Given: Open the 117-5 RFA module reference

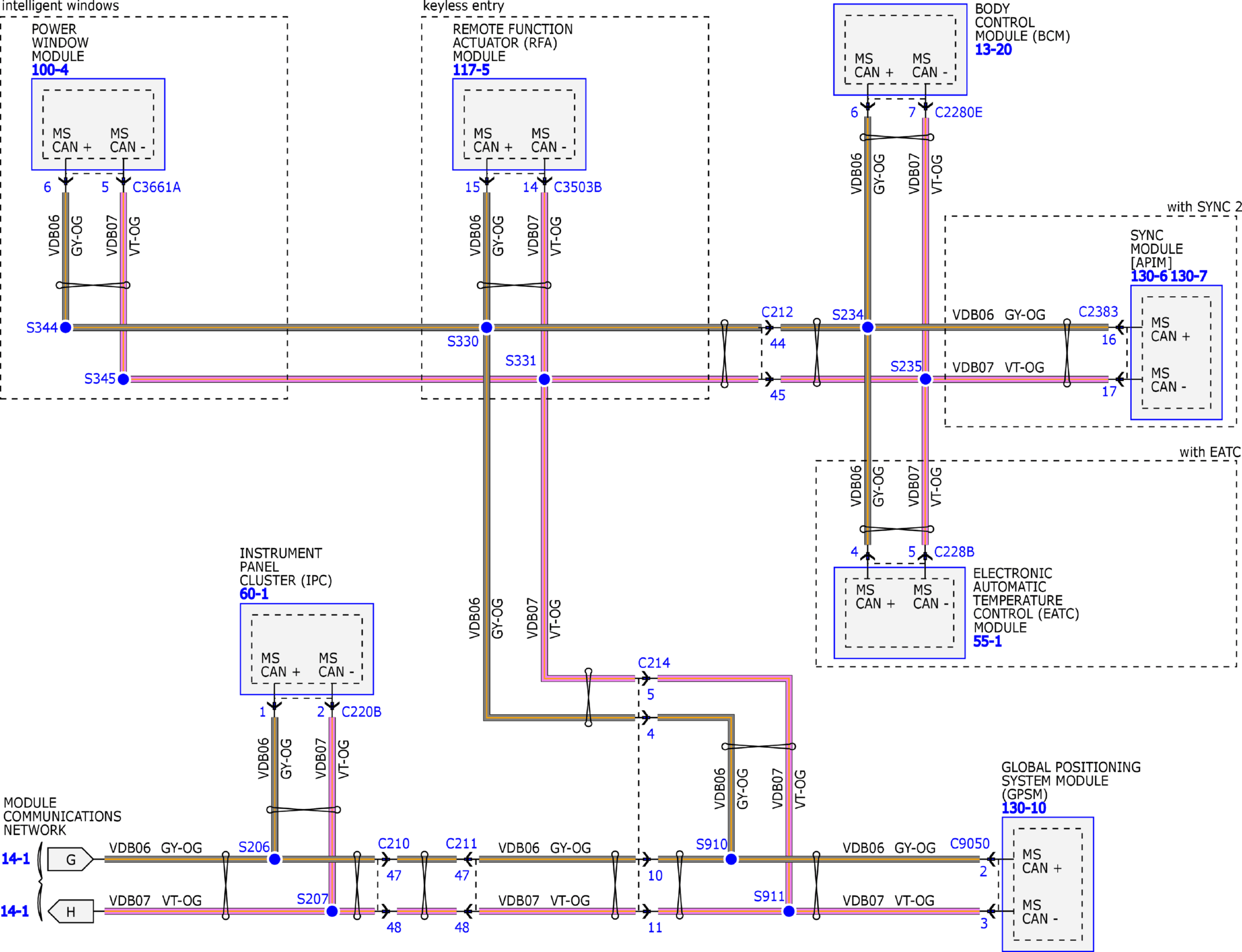Looking at the screenshot, I should point(471,71).
